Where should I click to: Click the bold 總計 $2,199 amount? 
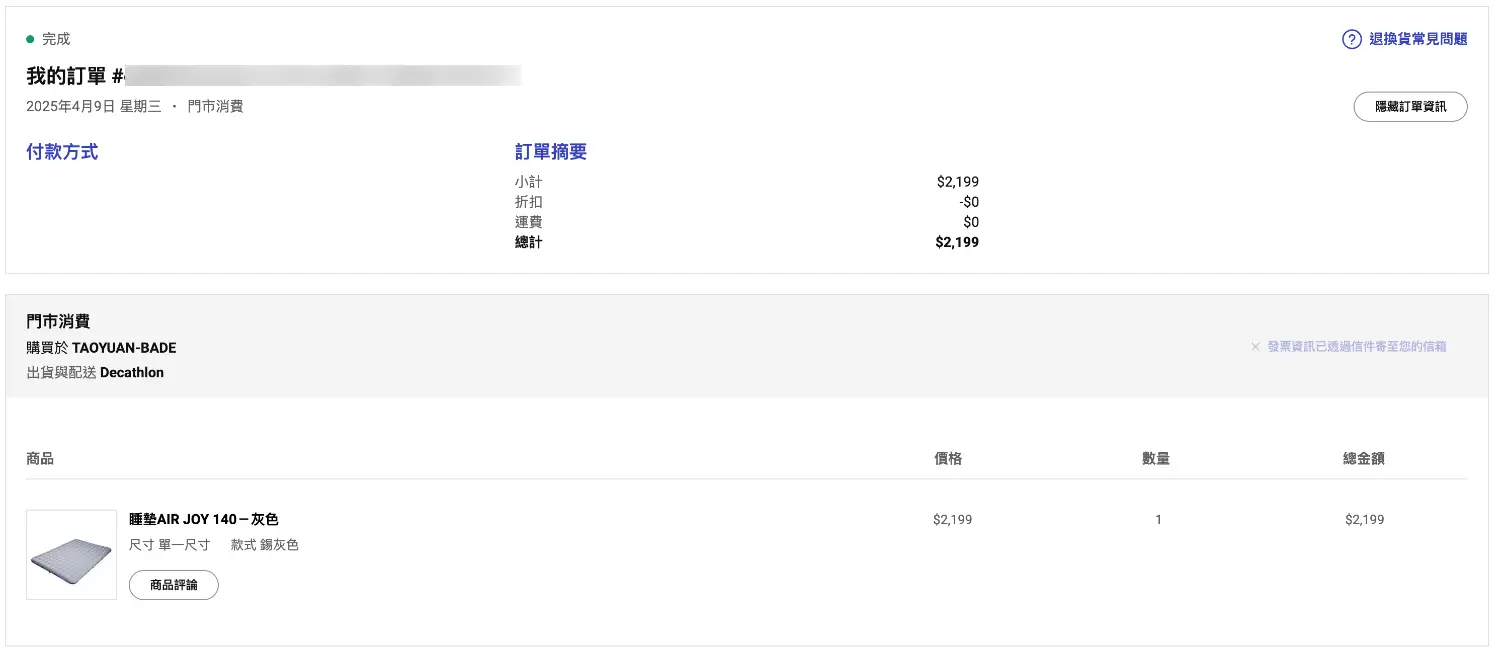(x=957, y=242)
